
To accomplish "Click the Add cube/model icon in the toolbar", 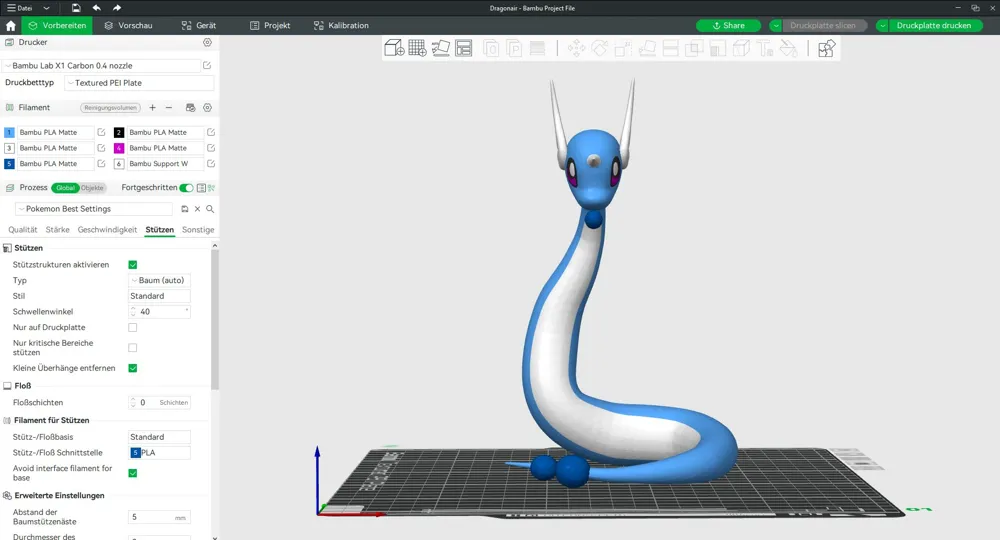I will [394, 48].
